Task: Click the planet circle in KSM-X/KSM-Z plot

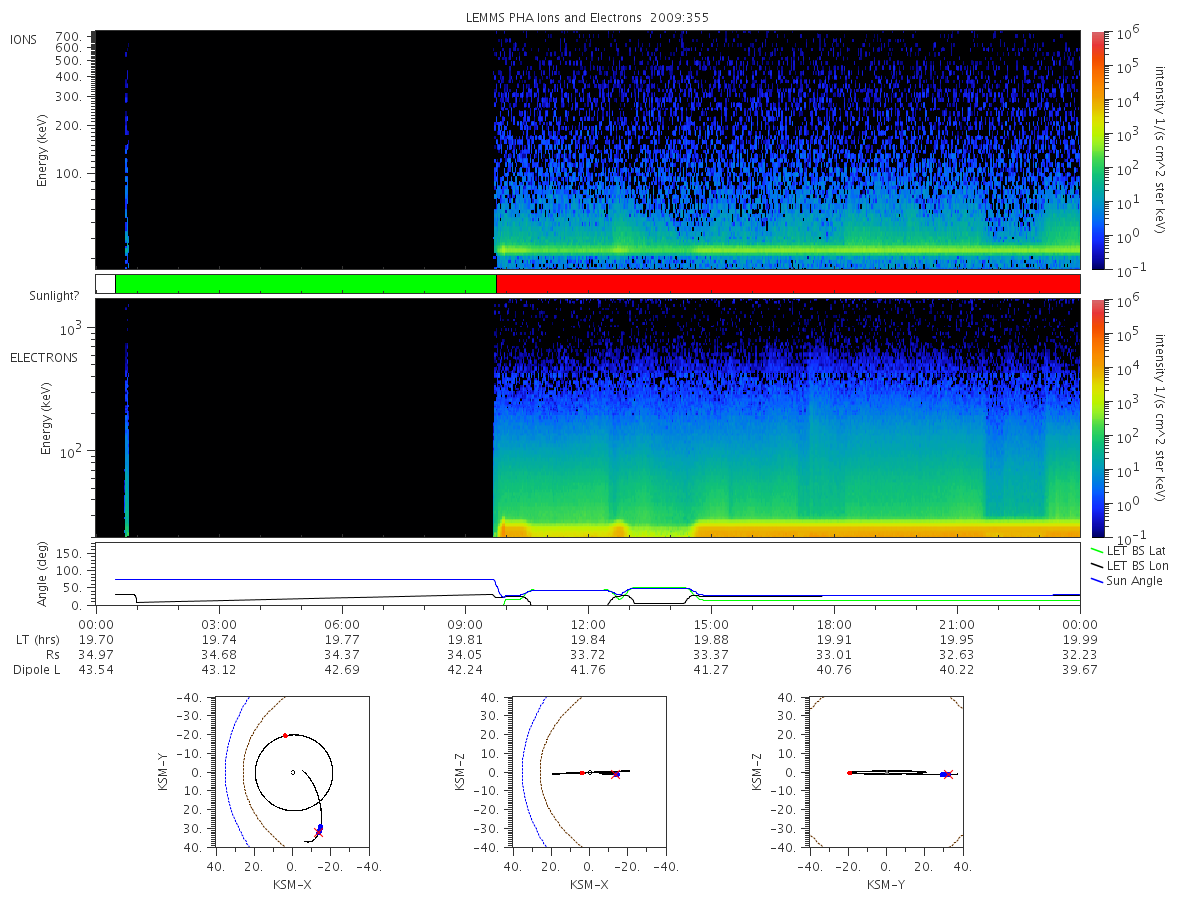Action: pyautogui.click(x=590, y=772)
